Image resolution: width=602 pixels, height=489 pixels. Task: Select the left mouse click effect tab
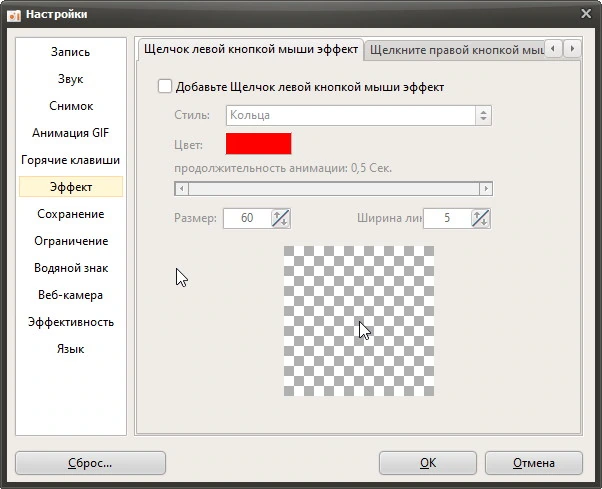point(251,49)
